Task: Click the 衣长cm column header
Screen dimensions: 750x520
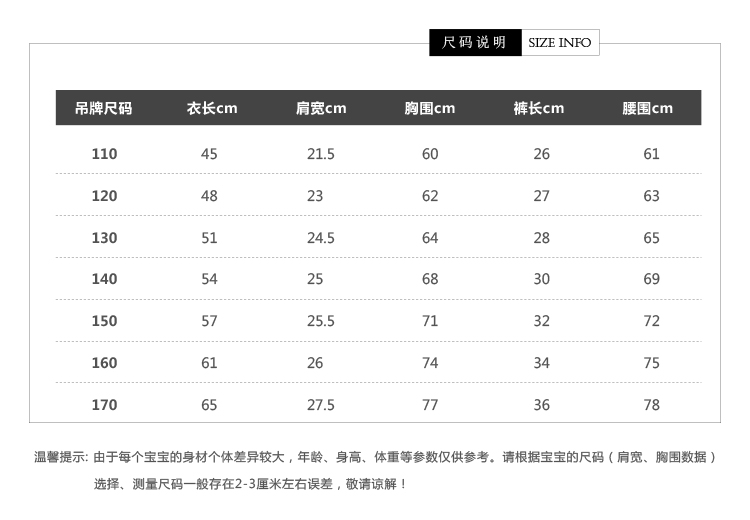Action: click(212, 108)
